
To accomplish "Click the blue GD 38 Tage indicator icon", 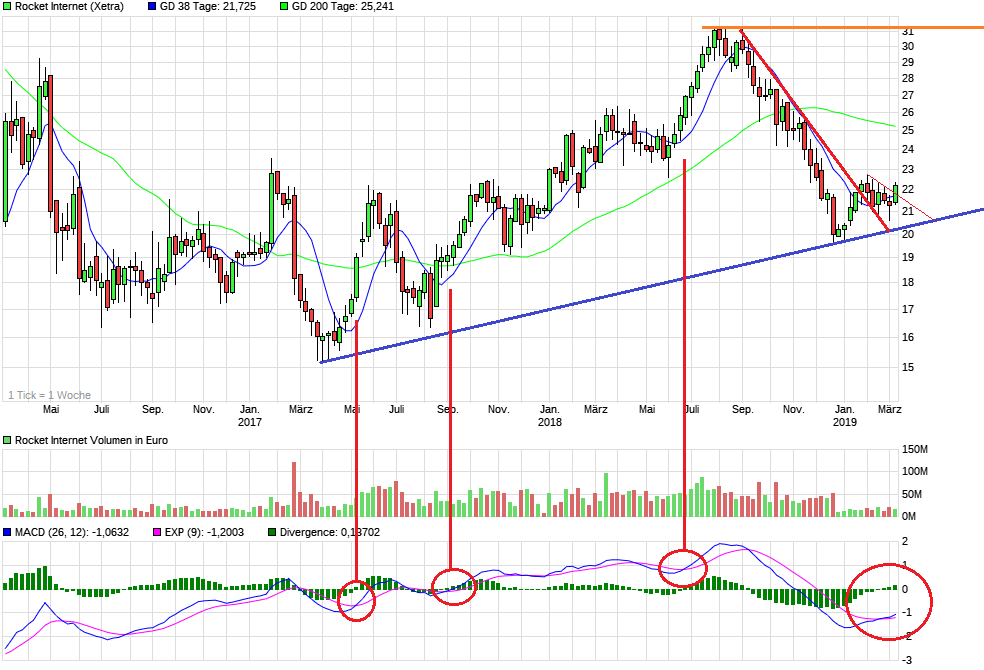I will coord(150,8).
